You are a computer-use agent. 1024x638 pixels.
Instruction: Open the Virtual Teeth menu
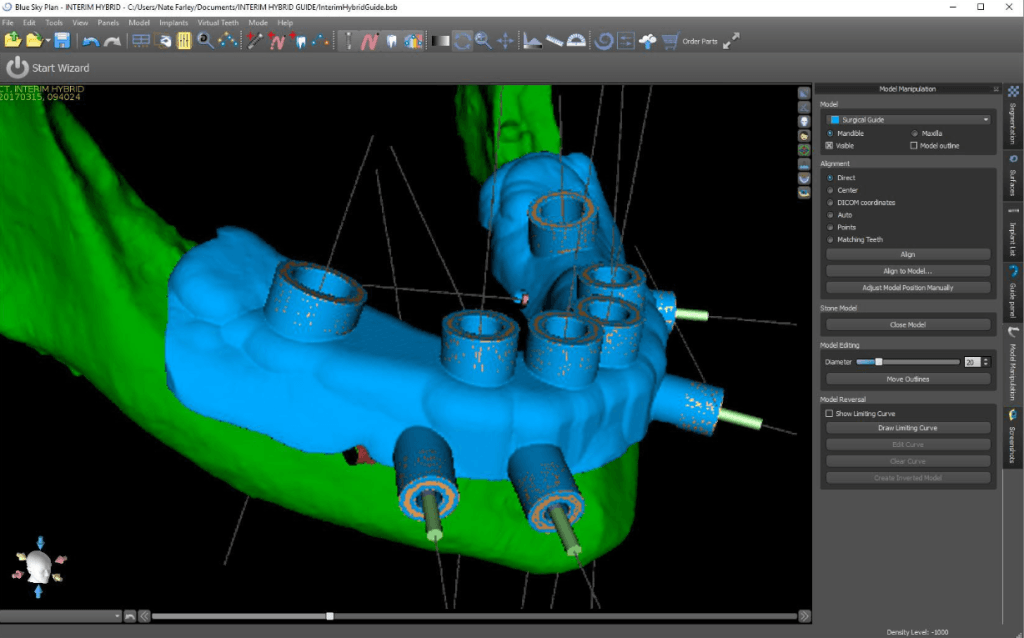[x=218, y=22]
